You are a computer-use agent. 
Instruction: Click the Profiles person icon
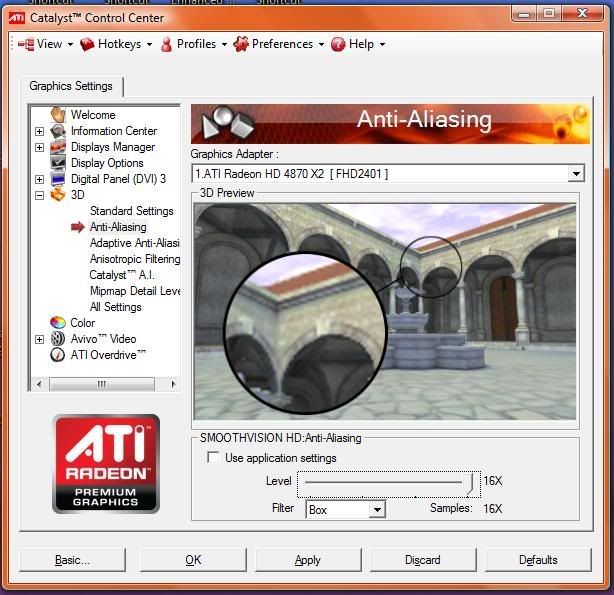[x=166, y=44]
